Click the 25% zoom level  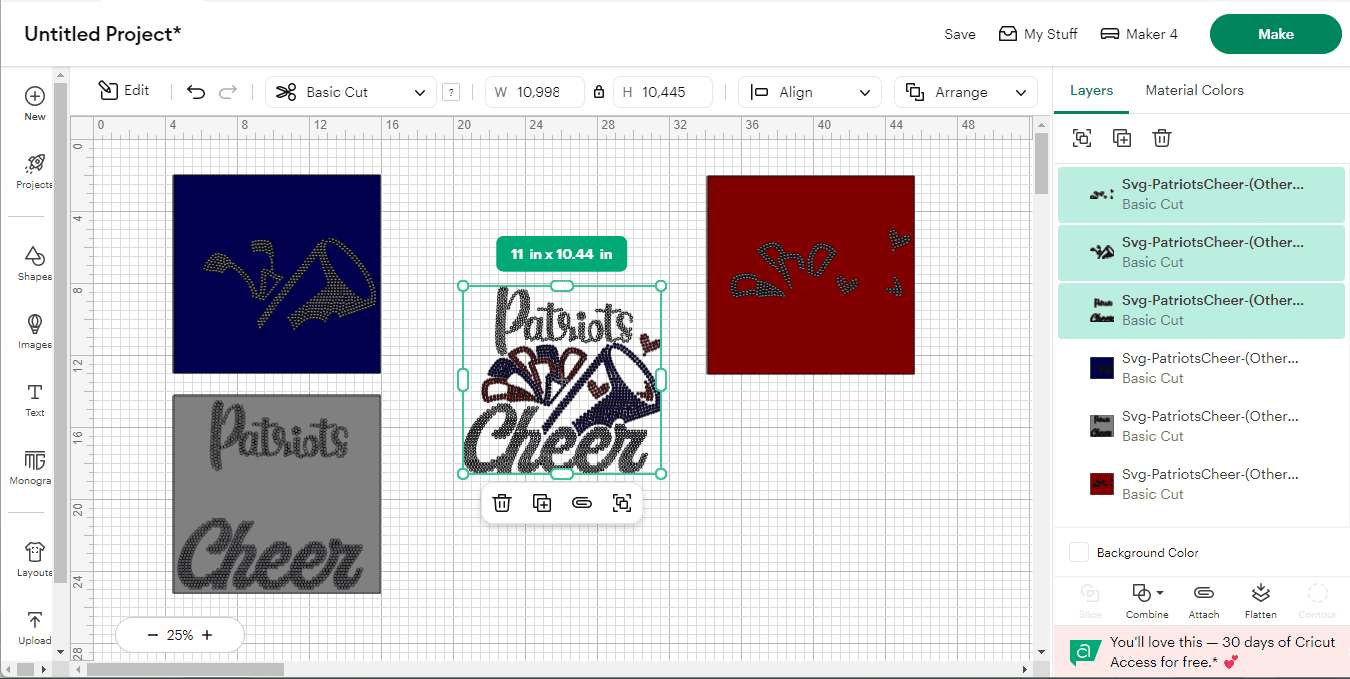pyautogui.click(x=180, y=635)
